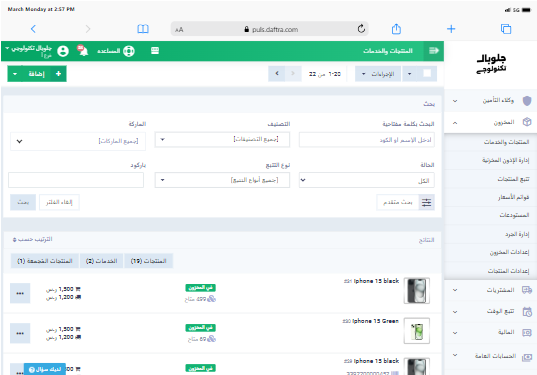Show all Safari tabs overview icon
The width and height of the screenshot is (537, 375).
click(x=506, y=29)
